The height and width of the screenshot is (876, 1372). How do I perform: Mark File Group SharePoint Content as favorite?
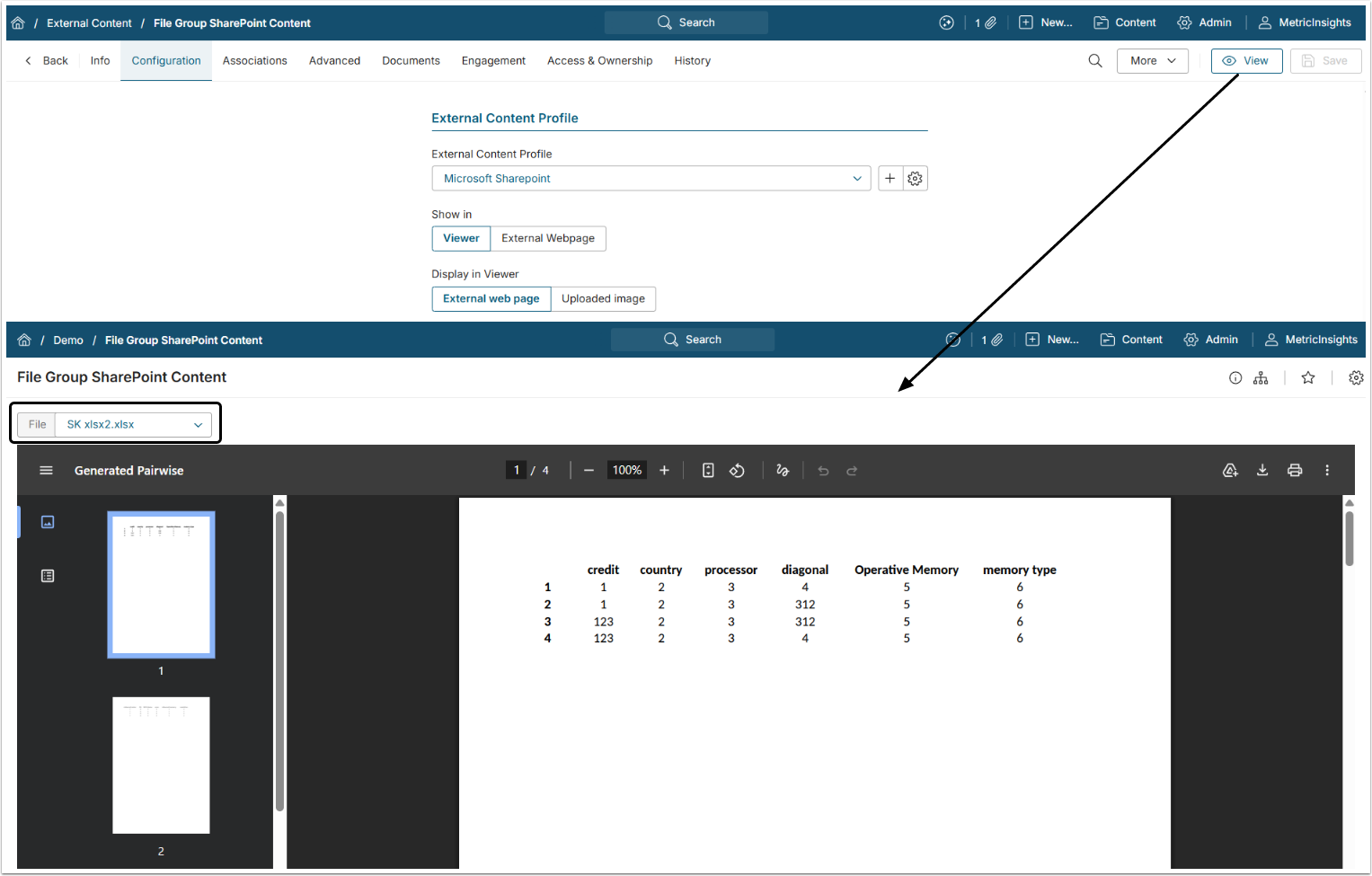[x=1308, y=378]
